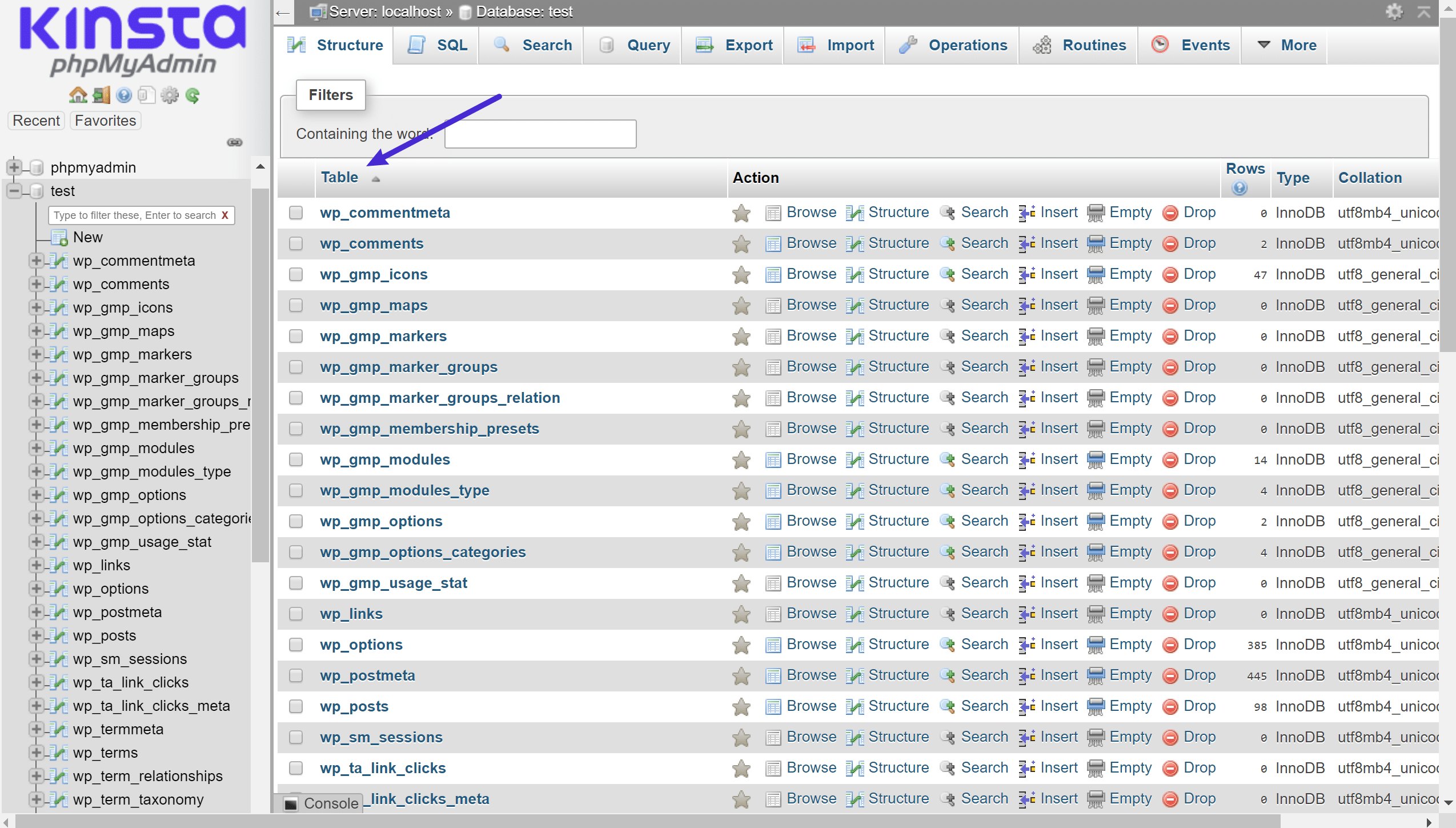The image size is (1456, 828).
Task: Click the Filters section expander
Action: click(331, 94)
